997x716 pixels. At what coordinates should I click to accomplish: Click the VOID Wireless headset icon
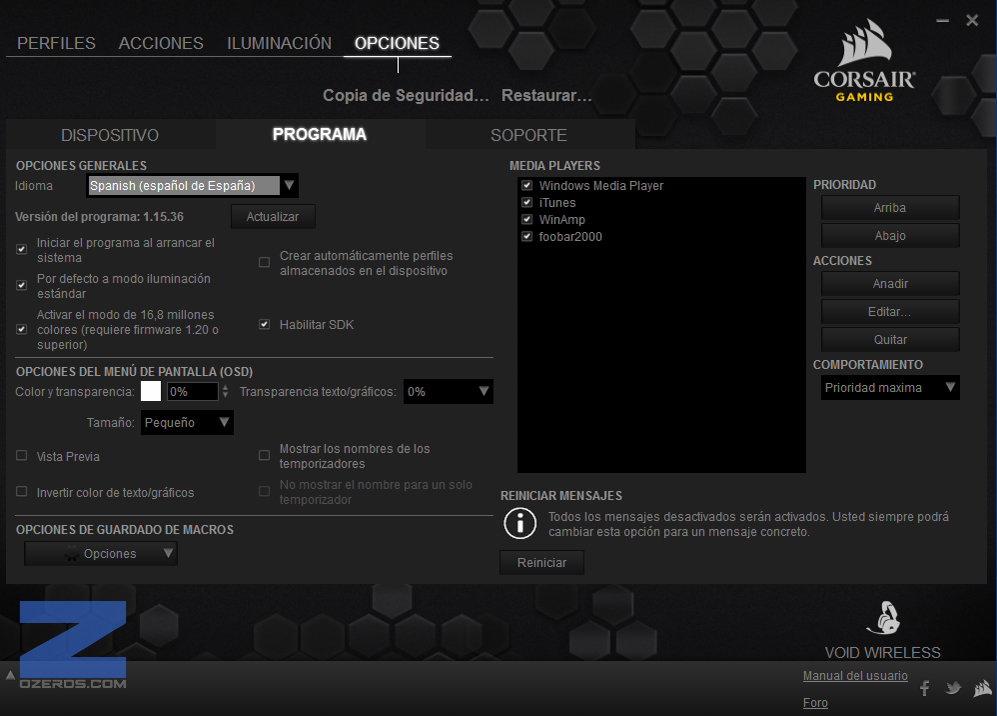[x=883, y=618]
